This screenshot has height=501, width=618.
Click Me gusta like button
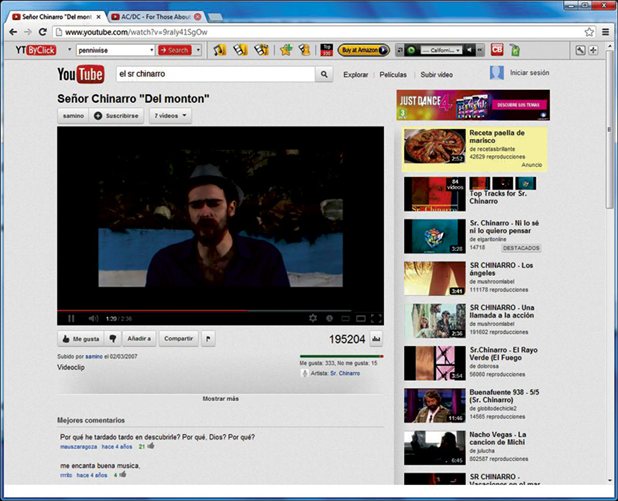81,339
